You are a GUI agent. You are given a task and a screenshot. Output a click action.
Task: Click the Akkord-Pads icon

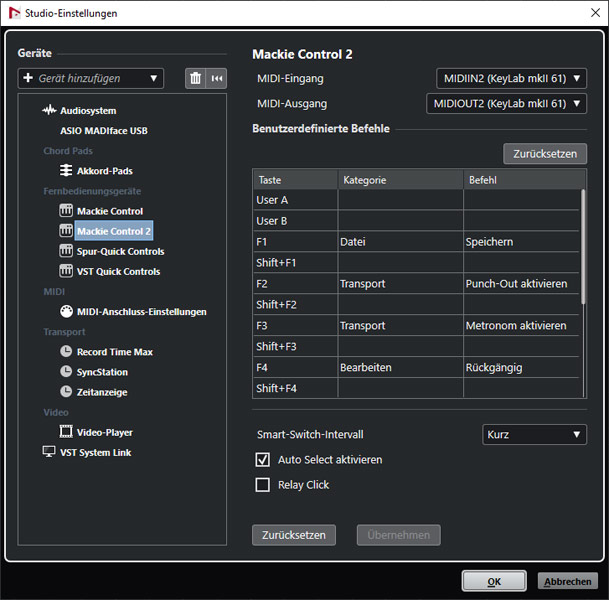(66, 171)
